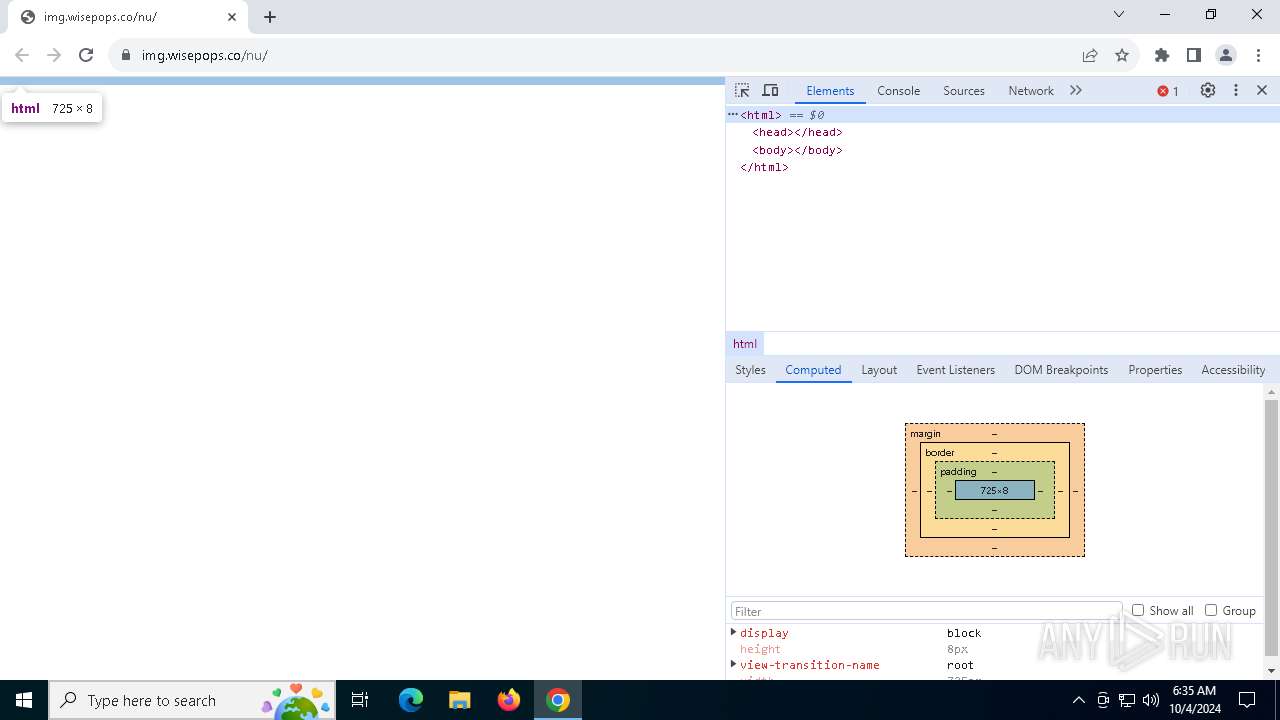Show hidden system tray icons
1280x720 pixels.
pos(1078,700)
